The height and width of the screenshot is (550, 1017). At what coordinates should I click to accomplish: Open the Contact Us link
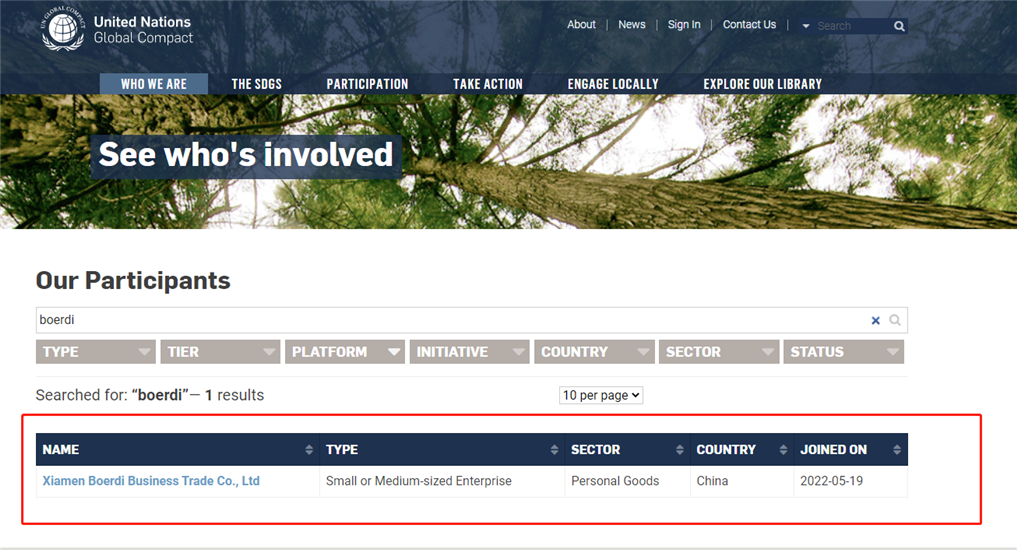pos(749,25)
